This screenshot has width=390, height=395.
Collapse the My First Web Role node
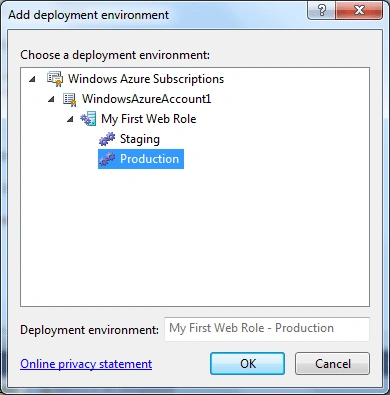tap(70, 119)
